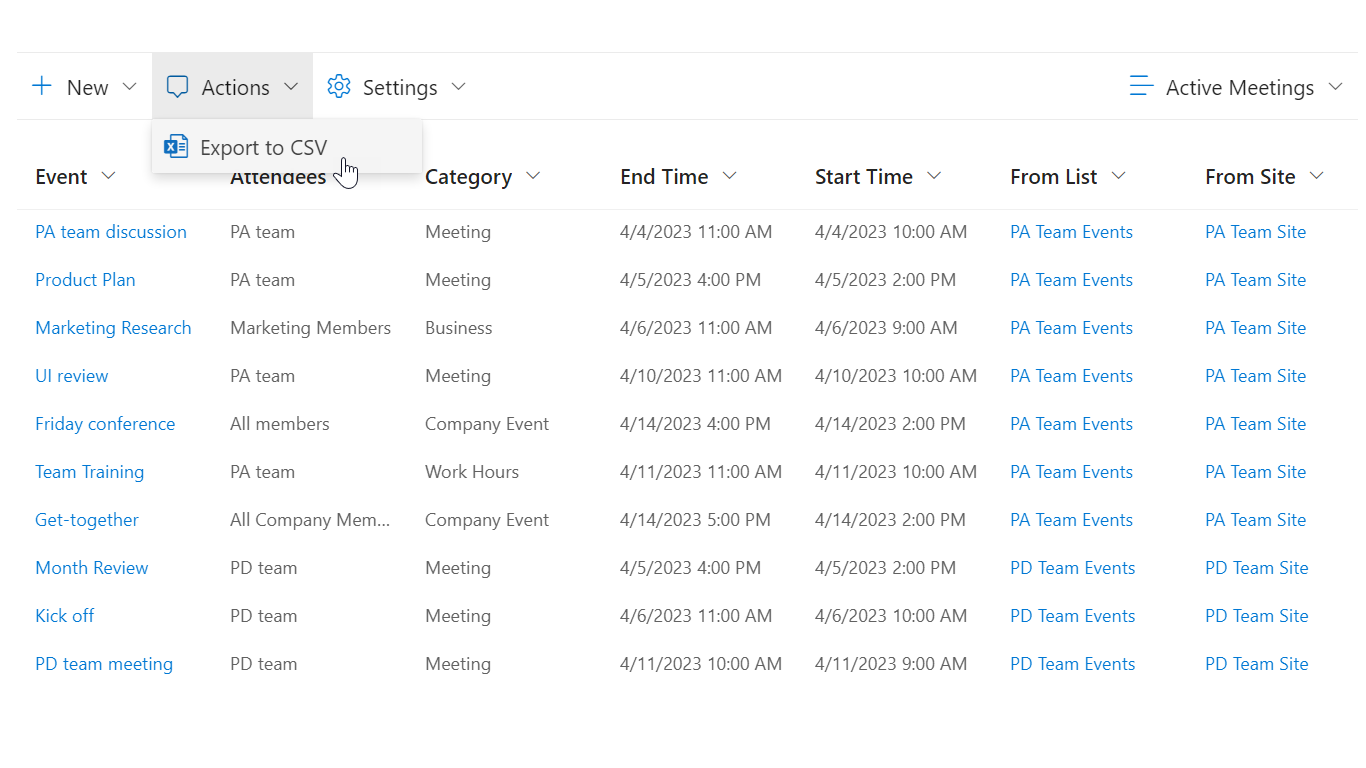
Task: Sort by the Start Time column header
Action: coord(863,177)
